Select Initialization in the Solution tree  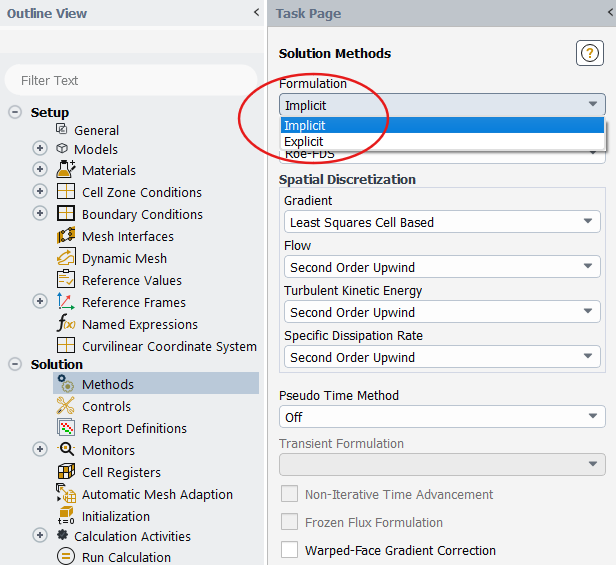click(116, 517)
